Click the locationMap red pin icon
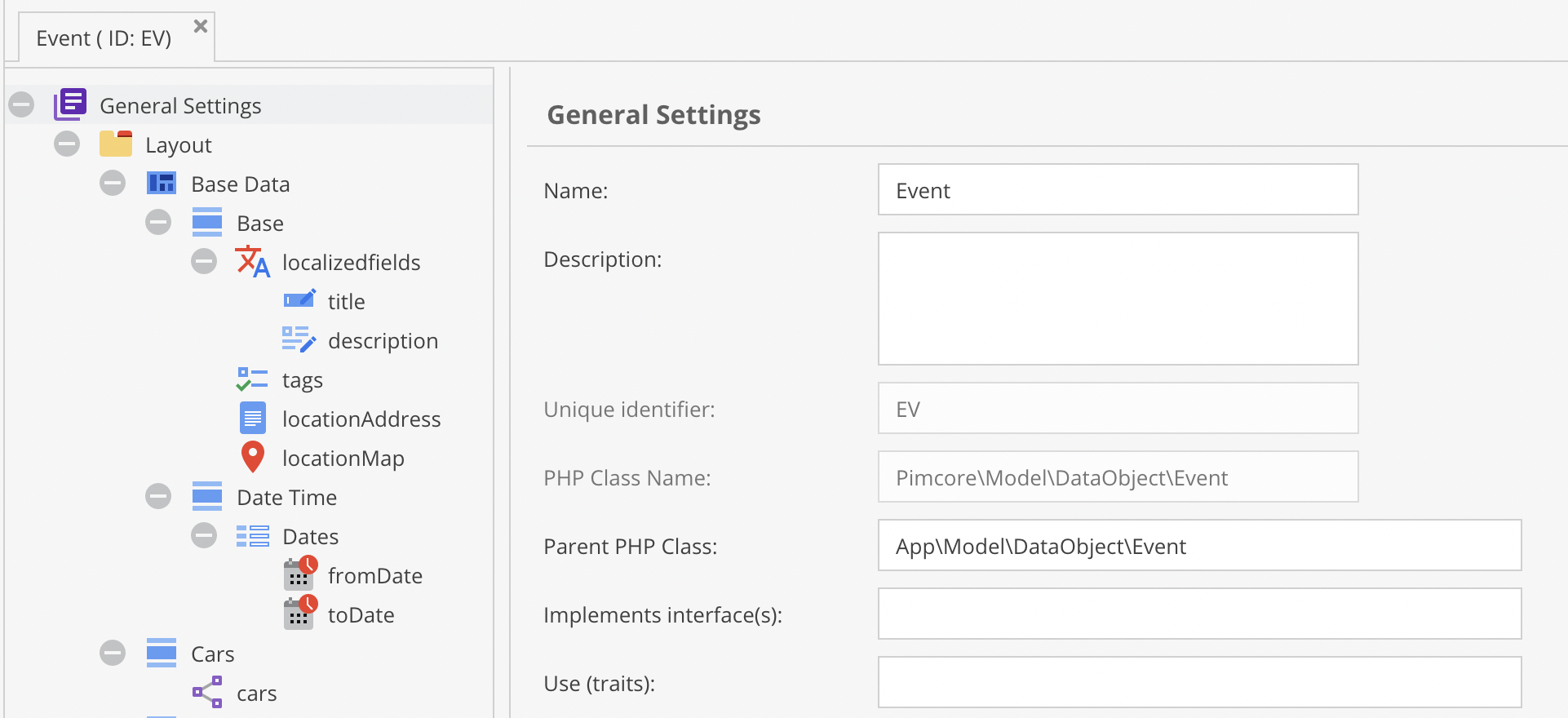The width and height of the screenshot is (1568, 718). coord(253,458)
